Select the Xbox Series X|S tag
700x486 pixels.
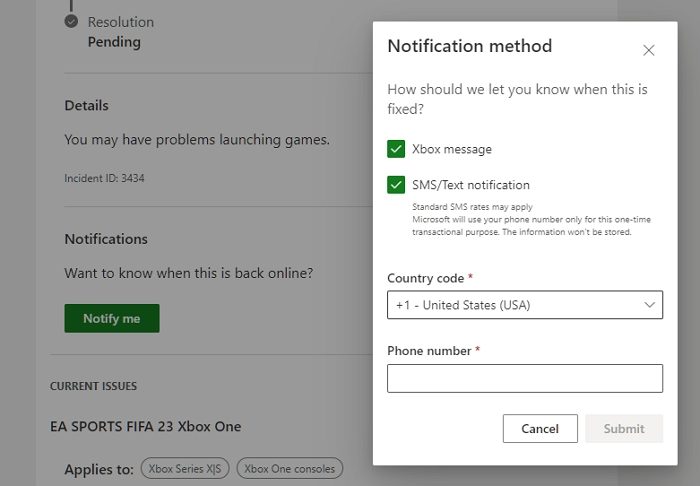coord(187,468)
